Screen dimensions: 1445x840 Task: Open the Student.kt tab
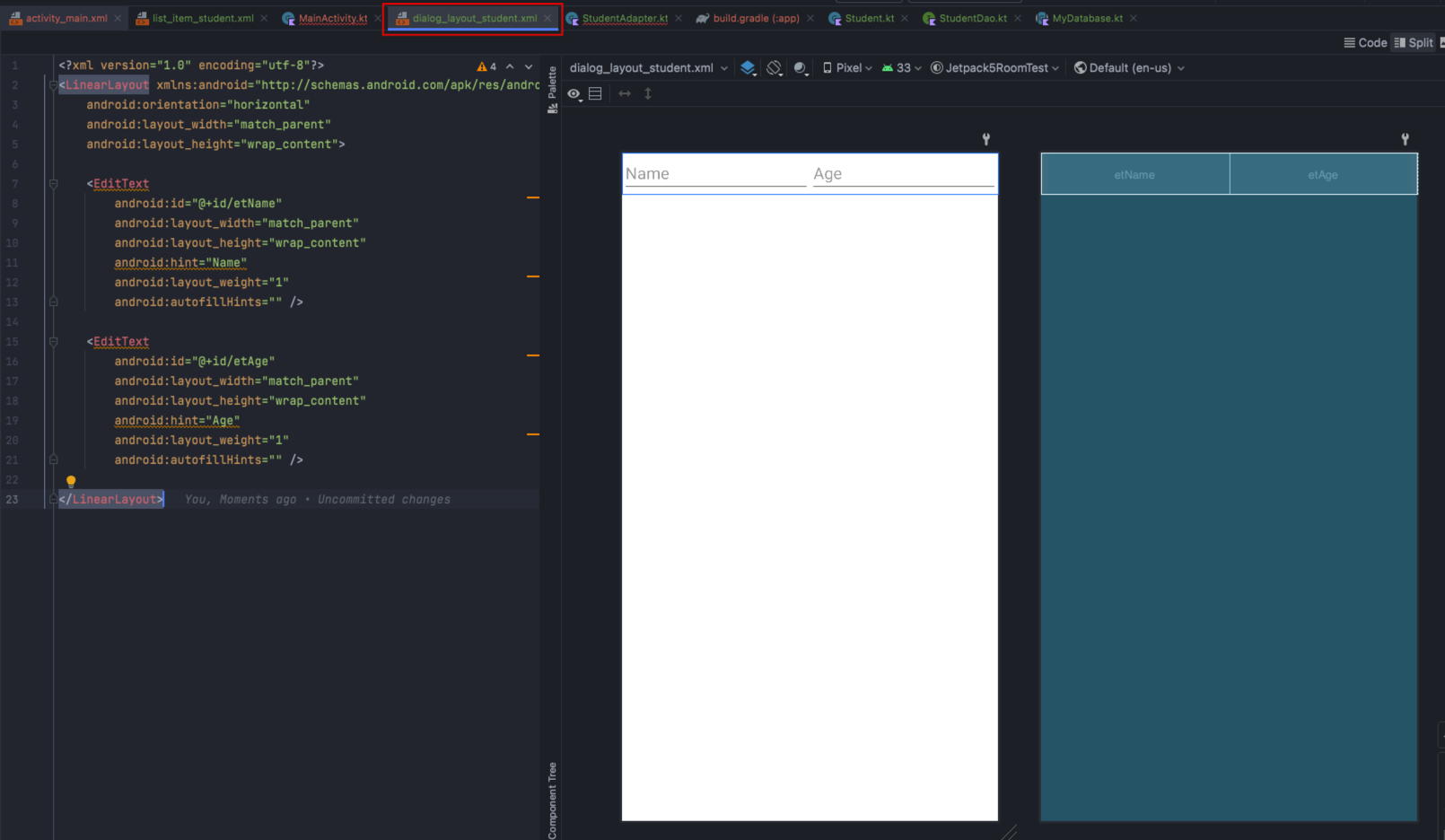(x=870, y=18)
